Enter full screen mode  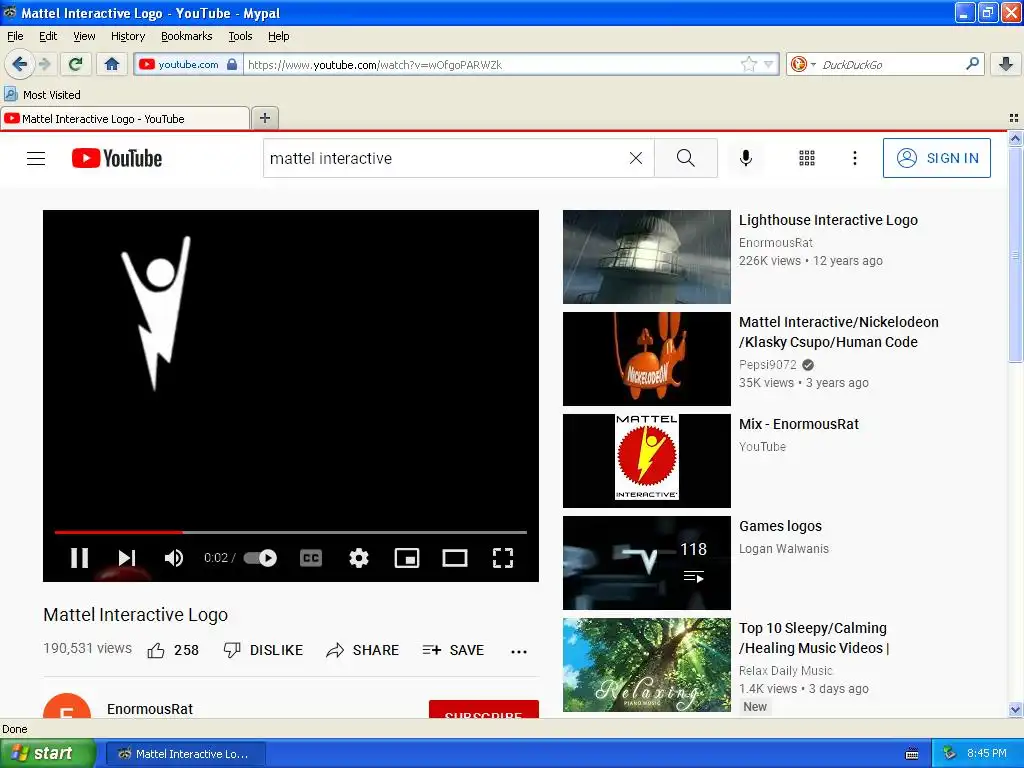[503, 558]
